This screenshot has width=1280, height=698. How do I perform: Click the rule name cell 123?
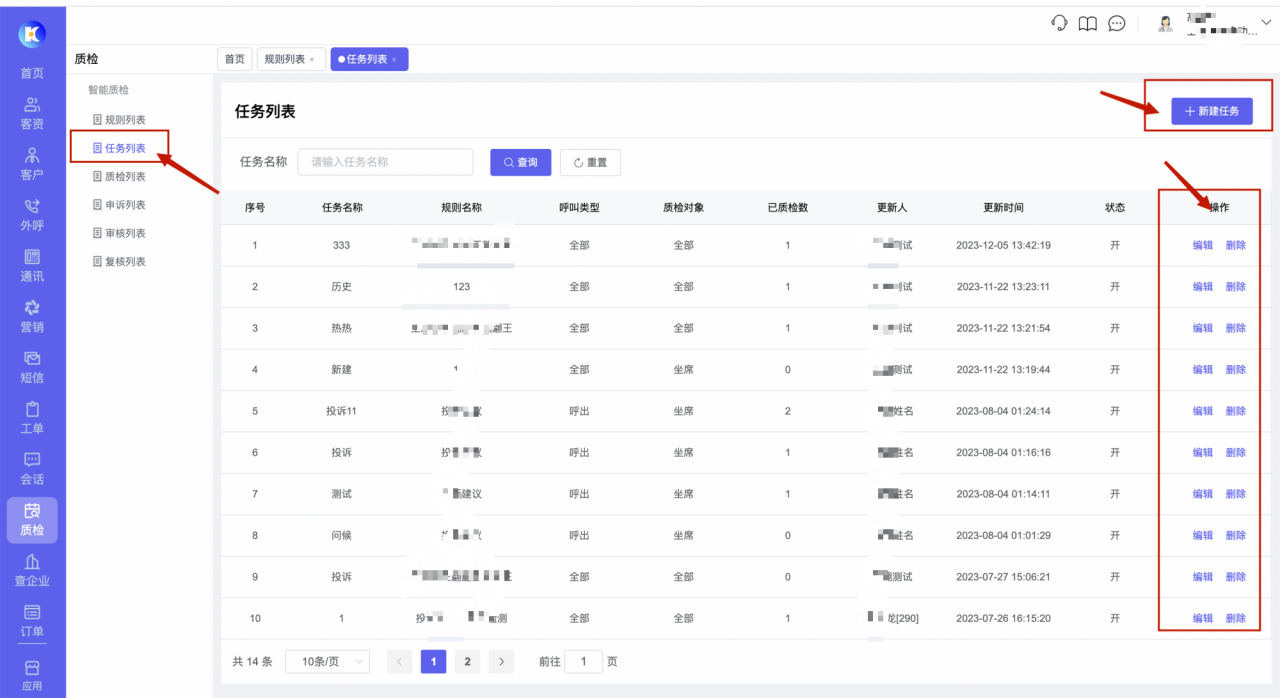pyautogui.click(x=461, y=287)
